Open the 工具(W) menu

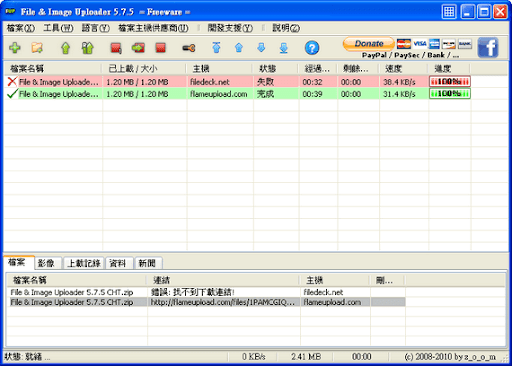pos(58,28)
